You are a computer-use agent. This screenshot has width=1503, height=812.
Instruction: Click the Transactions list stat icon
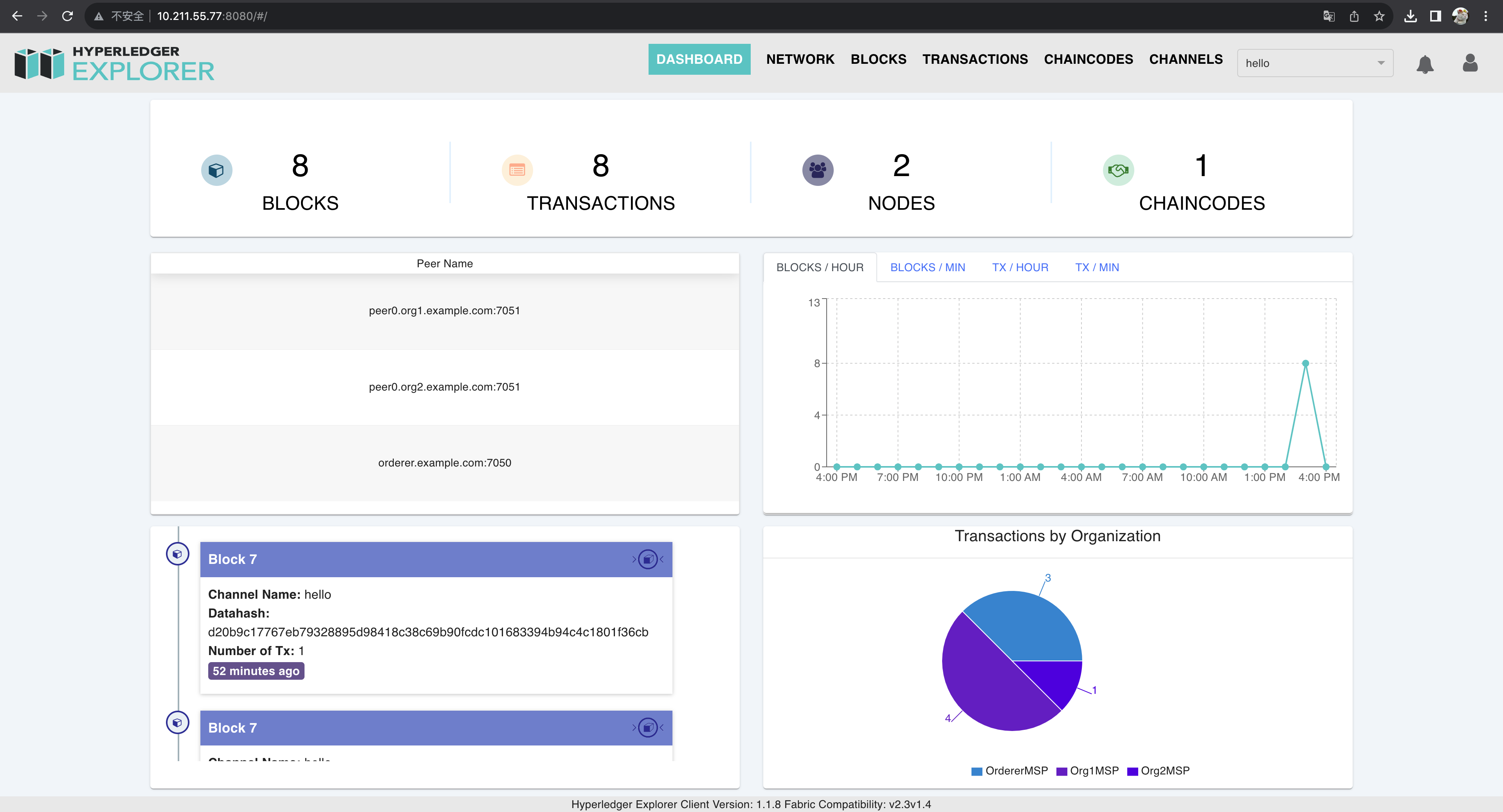point(517,170)
